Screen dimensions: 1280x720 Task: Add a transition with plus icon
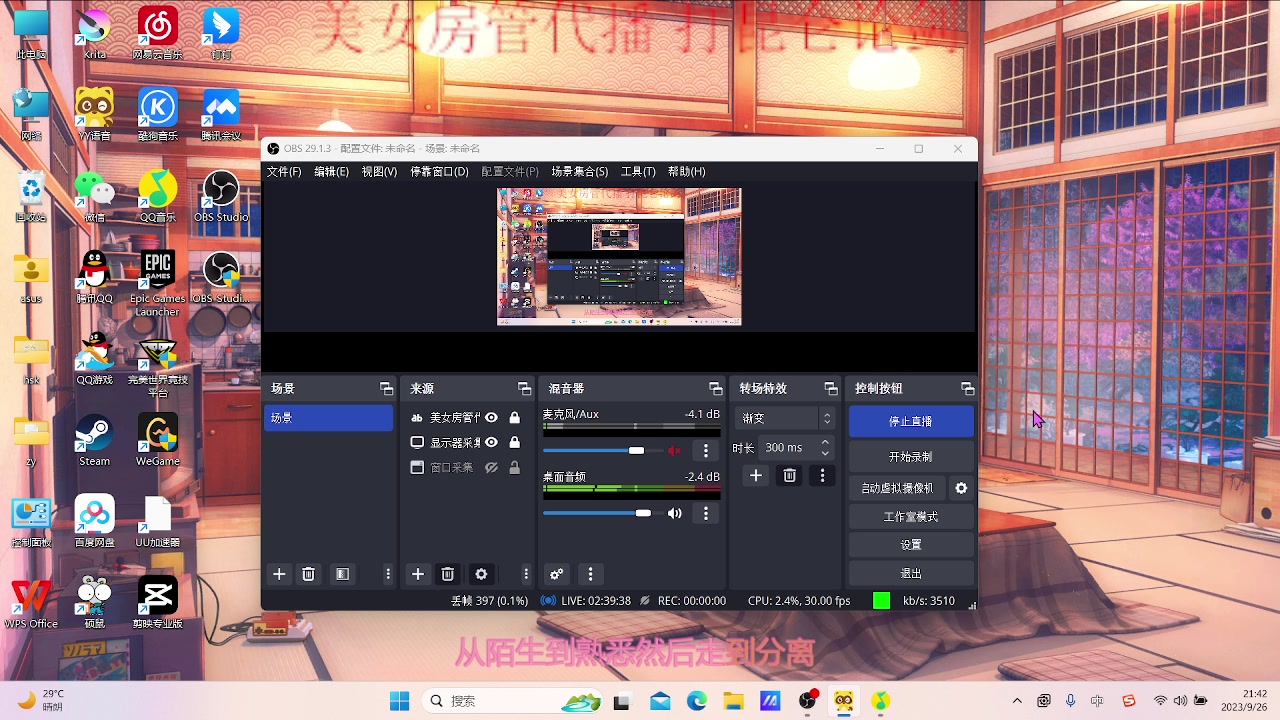click(756, 476)
